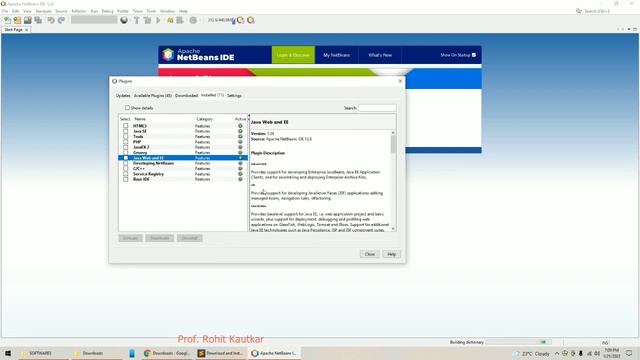Click the plugin Search input field
The image size is (640, 360).
click(377, 108)
